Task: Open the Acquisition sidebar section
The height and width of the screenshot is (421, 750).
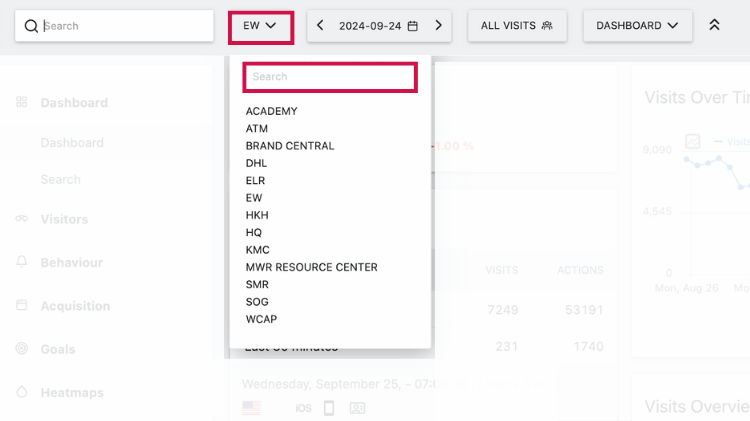Action: click(75, 306)
